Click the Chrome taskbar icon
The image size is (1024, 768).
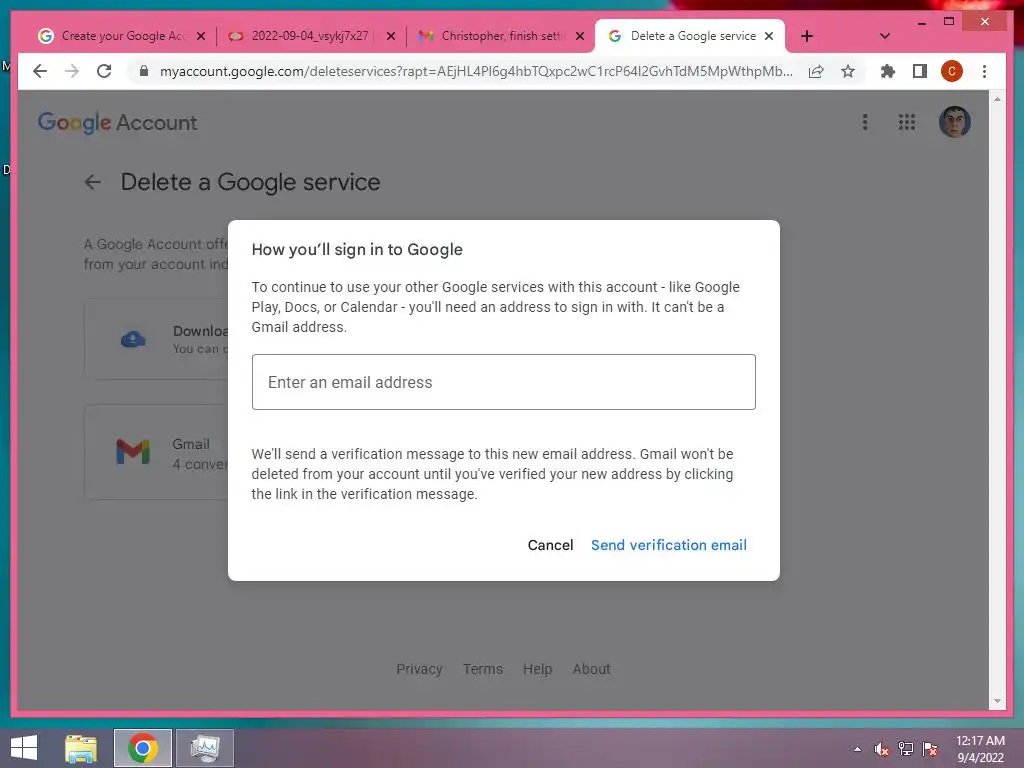pyautogui.click(x=143, y=748)
